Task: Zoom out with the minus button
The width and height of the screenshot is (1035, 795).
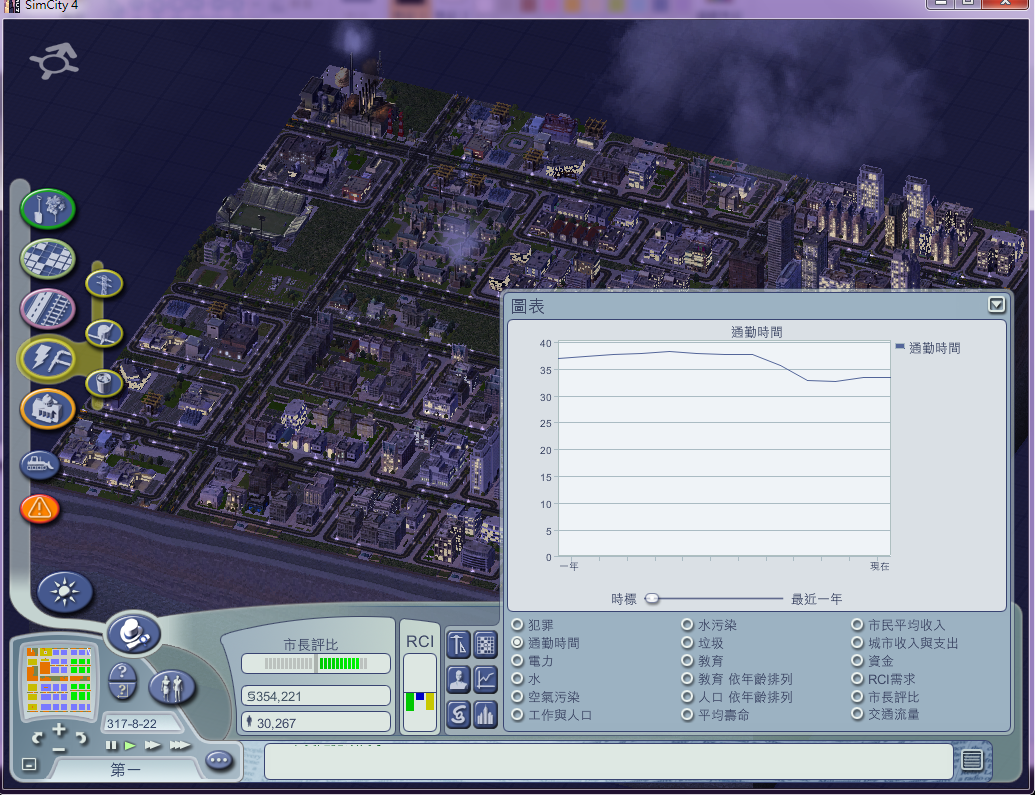Action: 59,749
